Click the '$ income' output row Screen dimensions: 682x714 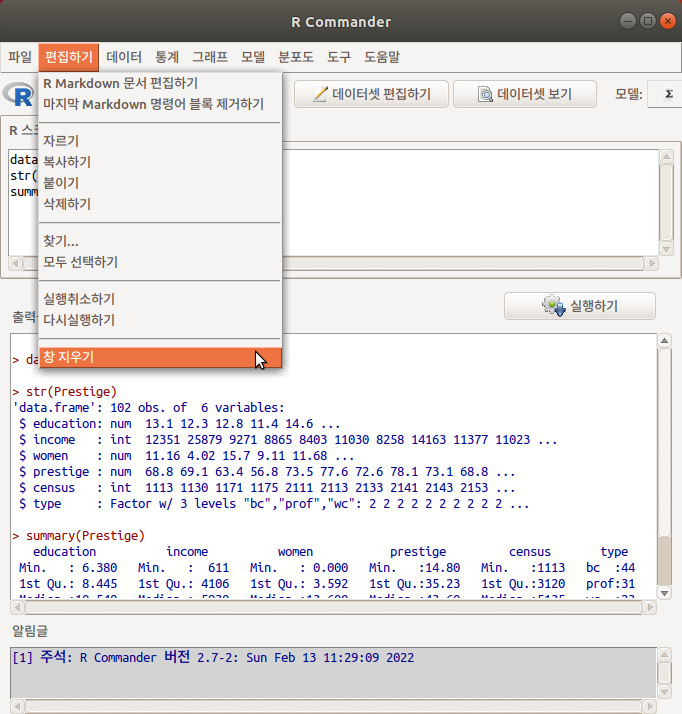(288, 439)
